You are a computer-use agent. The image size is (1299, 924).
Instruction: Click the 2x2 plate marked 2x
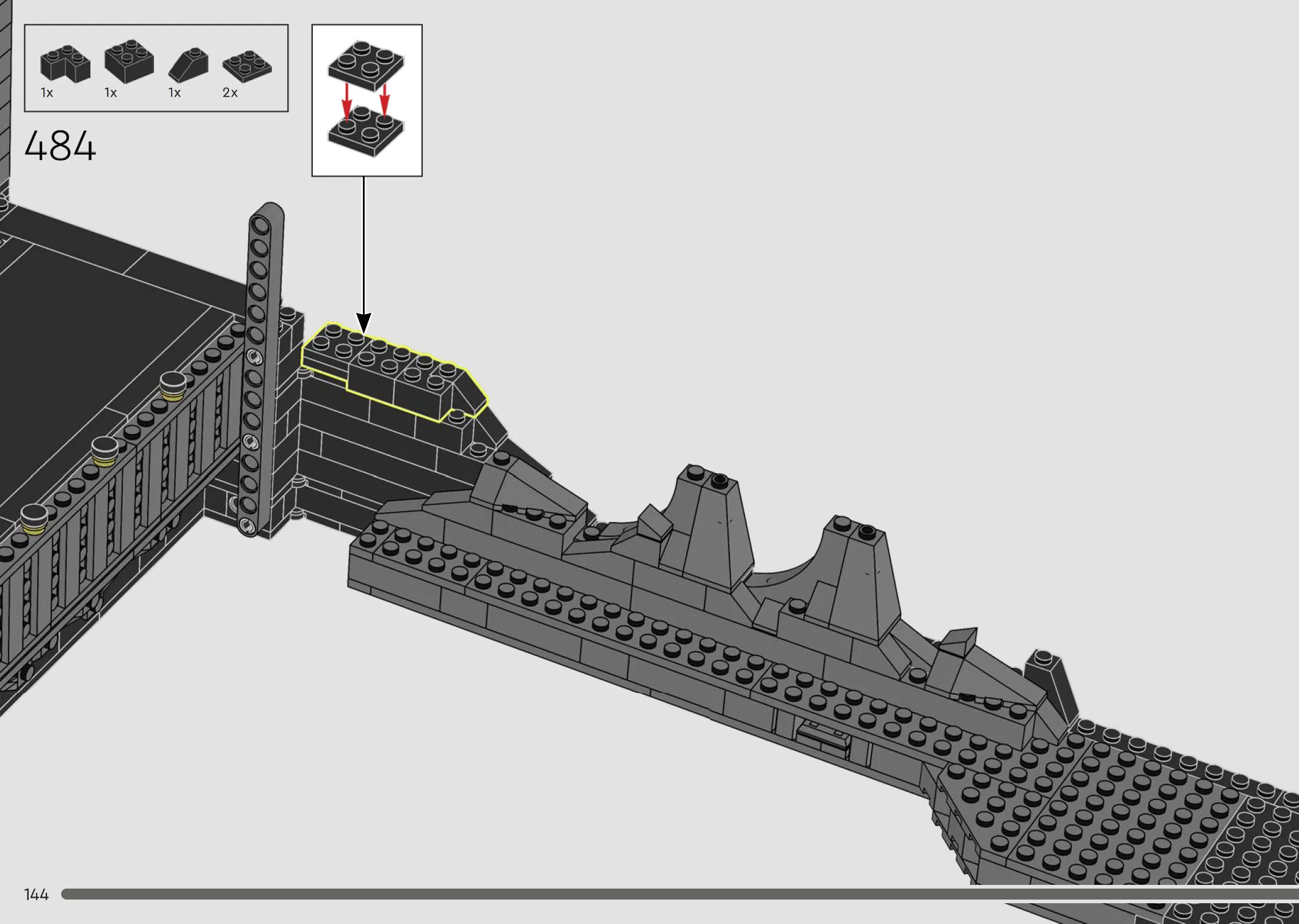(247, 67)
